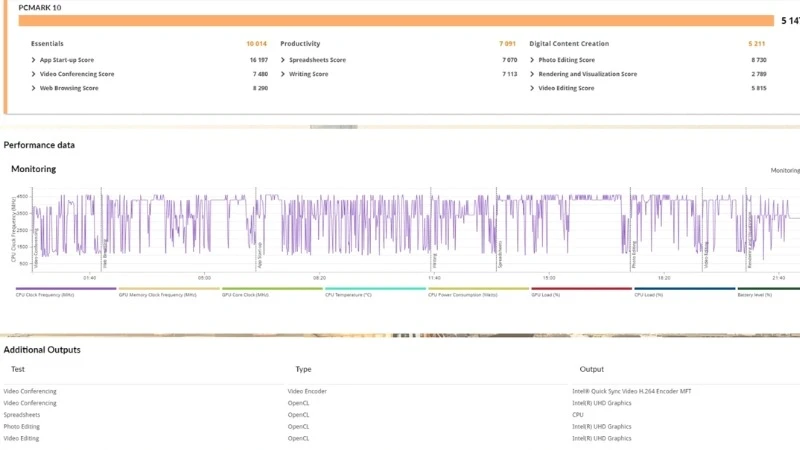Toggle CPU Clock Frequency legend series

point(66,292)
